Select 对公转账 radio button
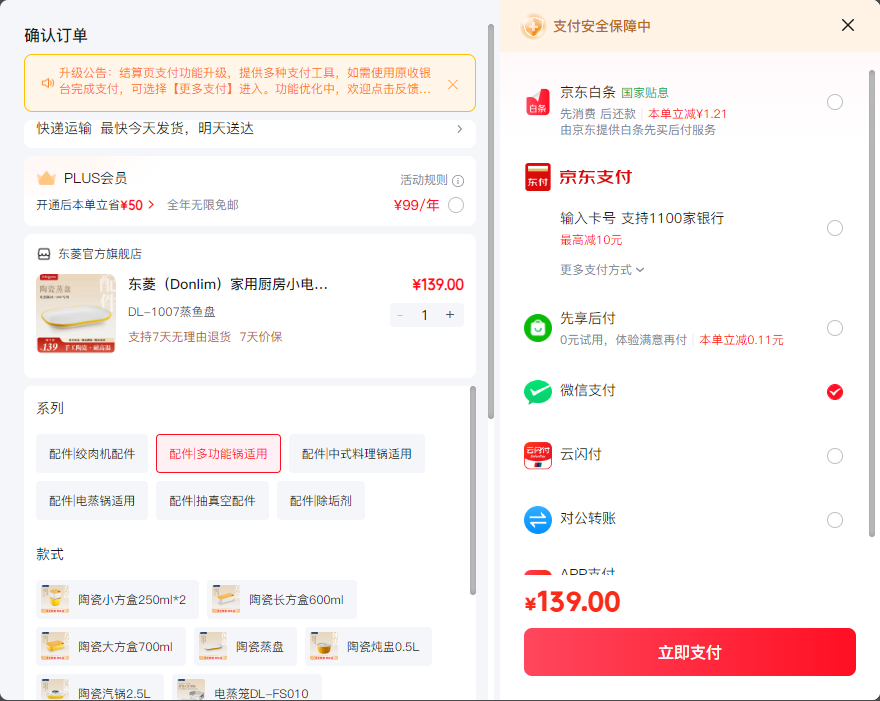 (835, 520)
